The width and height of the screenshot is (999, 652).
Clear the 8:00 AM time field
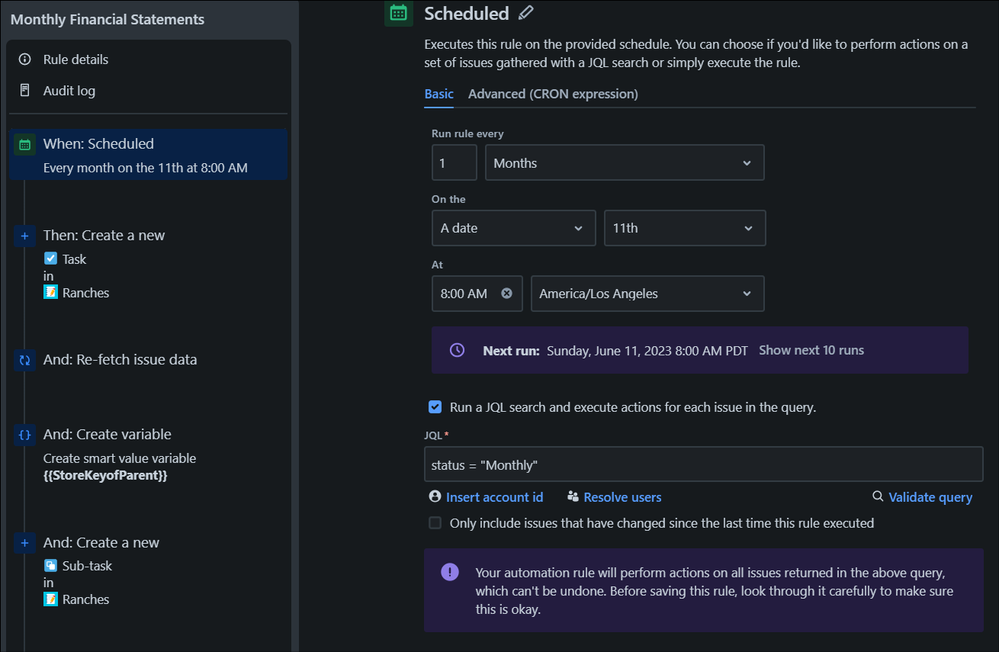tap(506, 294)
